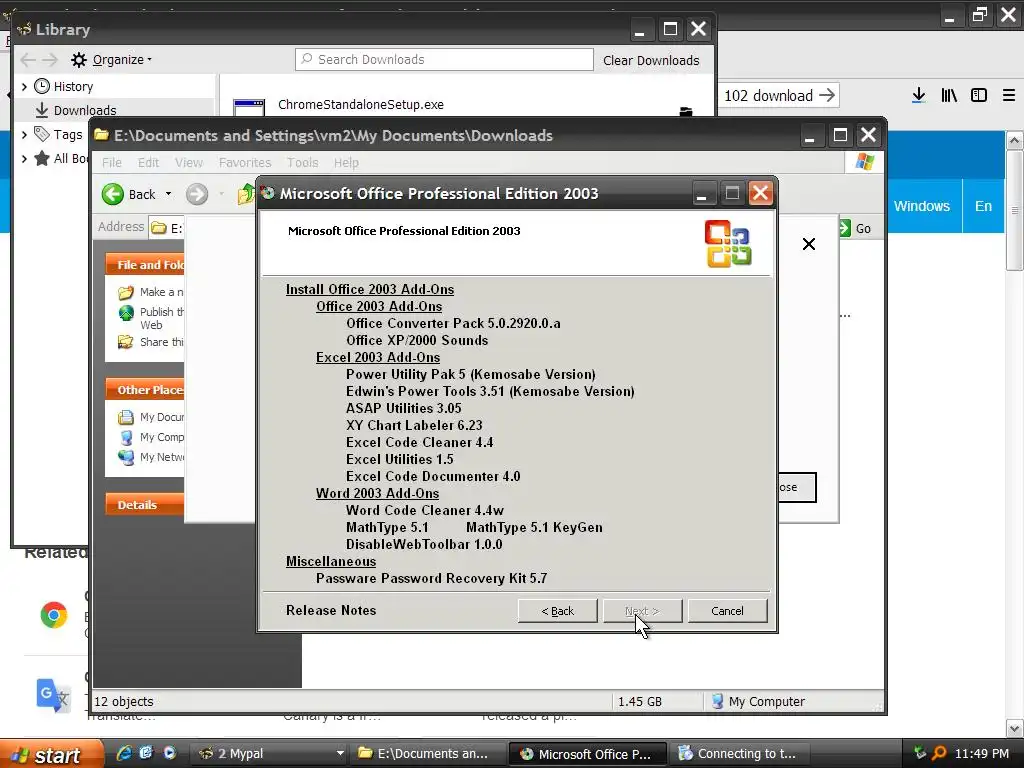1024x768 pixels.
Task: Click Forward arrow icon in Explorer window
Action: [197, 194]
